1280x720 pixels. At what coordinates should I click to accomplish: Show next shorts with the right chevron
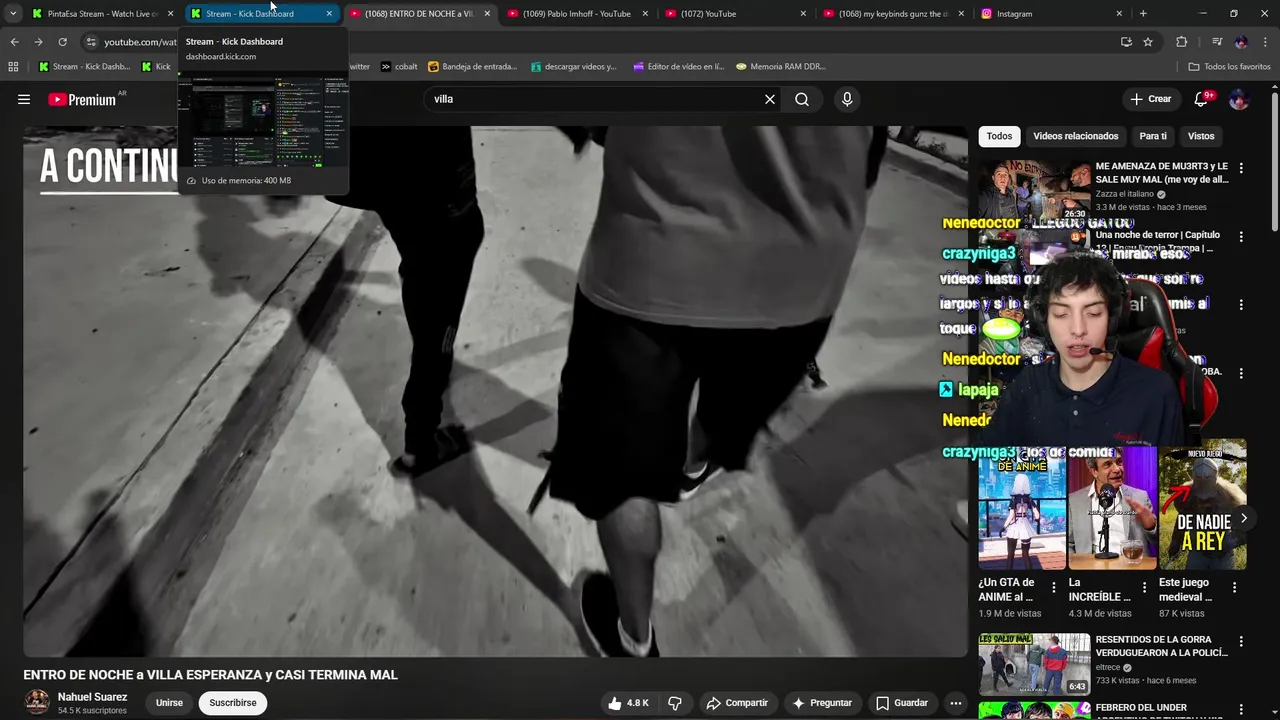pos(1244,518)
